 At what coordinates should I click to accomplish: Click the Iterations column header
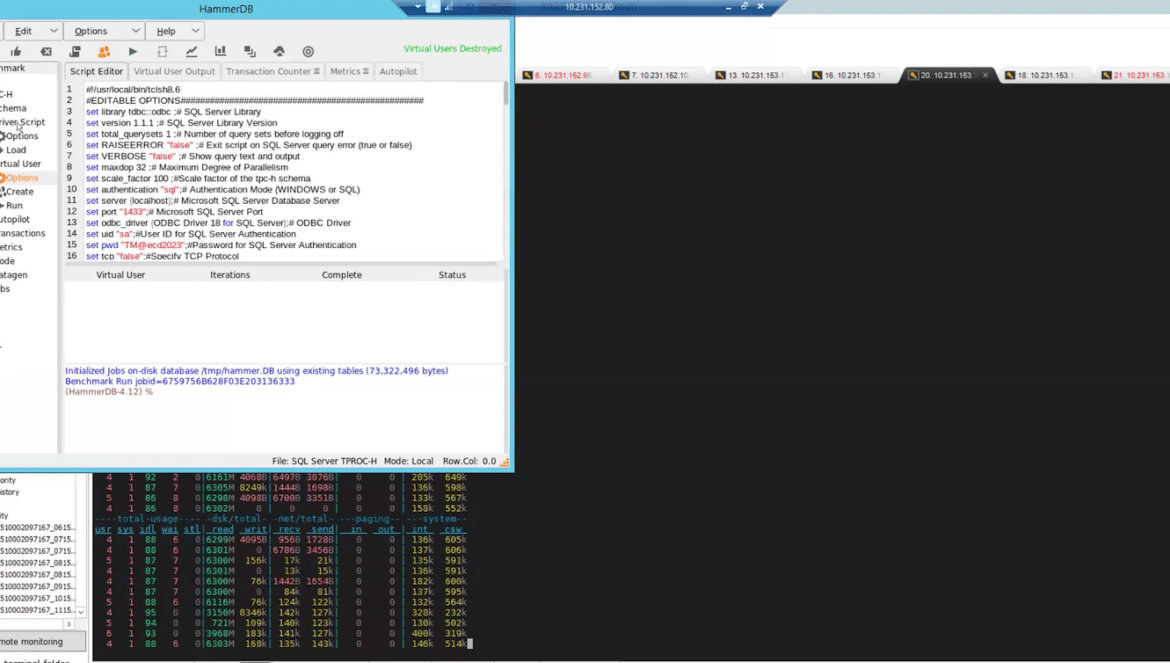pyautogui.click(x=230, y=274)
